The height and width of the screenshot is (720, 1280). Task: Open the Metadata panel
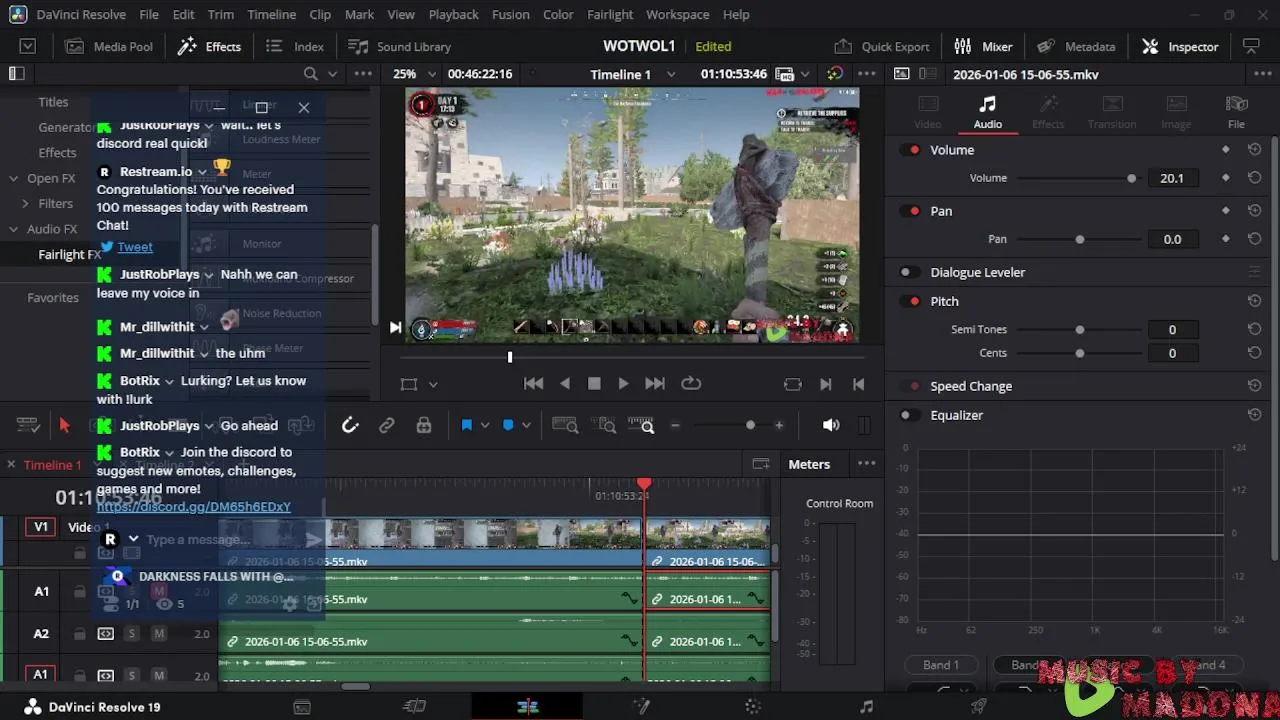point(1076,47)
